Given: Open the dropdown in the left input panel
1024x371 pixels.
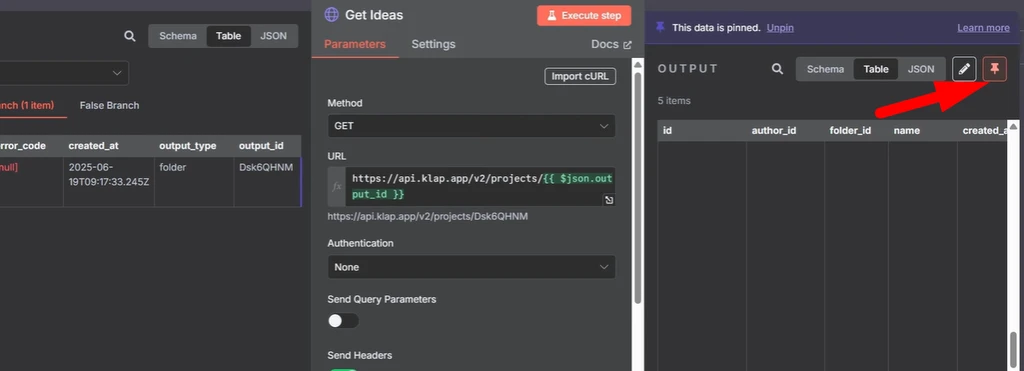Looking at the screenshot, I should tap(64, 73).
